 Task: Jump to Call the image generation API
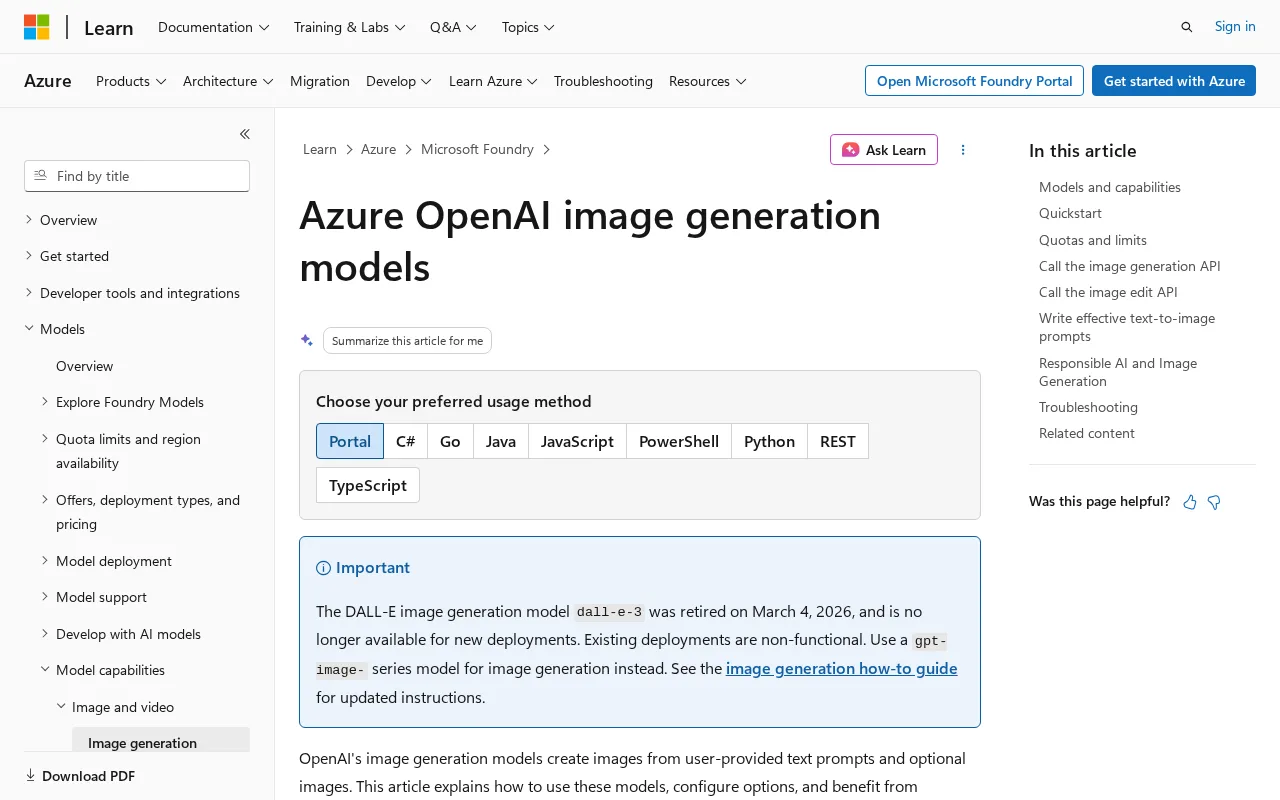pyautogui.click(x=1130, y=266)
